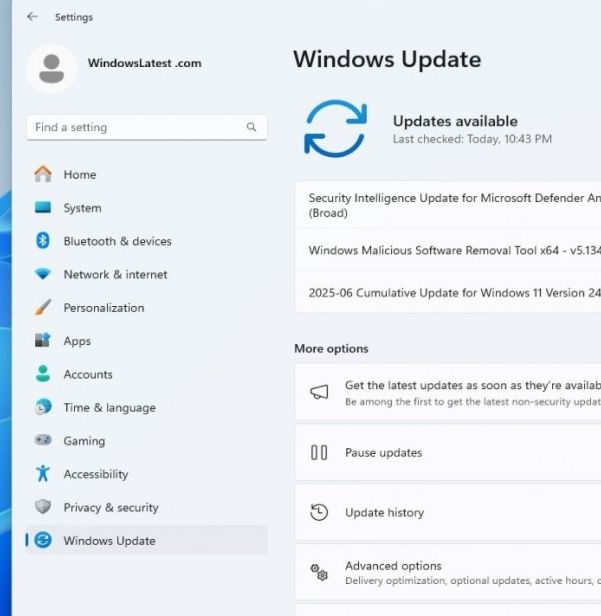The width and height of the screenshot is (601, 616).
Task: Click the Accounts person icon
Action: [43, 374]
